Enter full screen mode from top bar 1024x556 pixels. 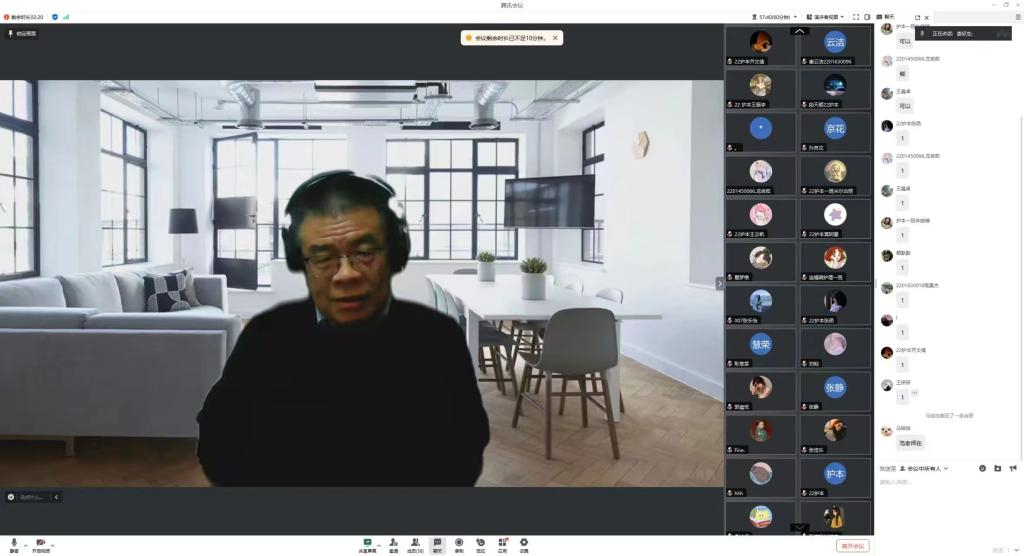pyautogui.click(x=856, y=17)
